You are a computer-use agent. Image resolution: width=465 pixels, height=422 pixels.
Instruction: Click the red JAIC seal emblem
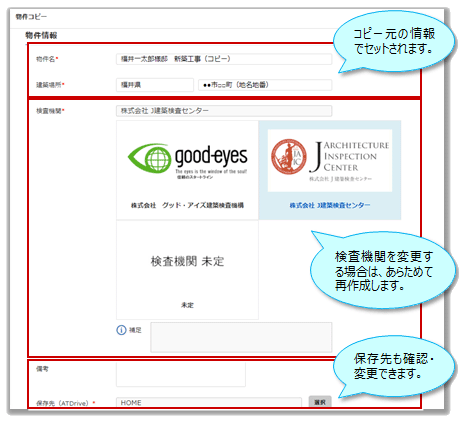pos(289,157)
